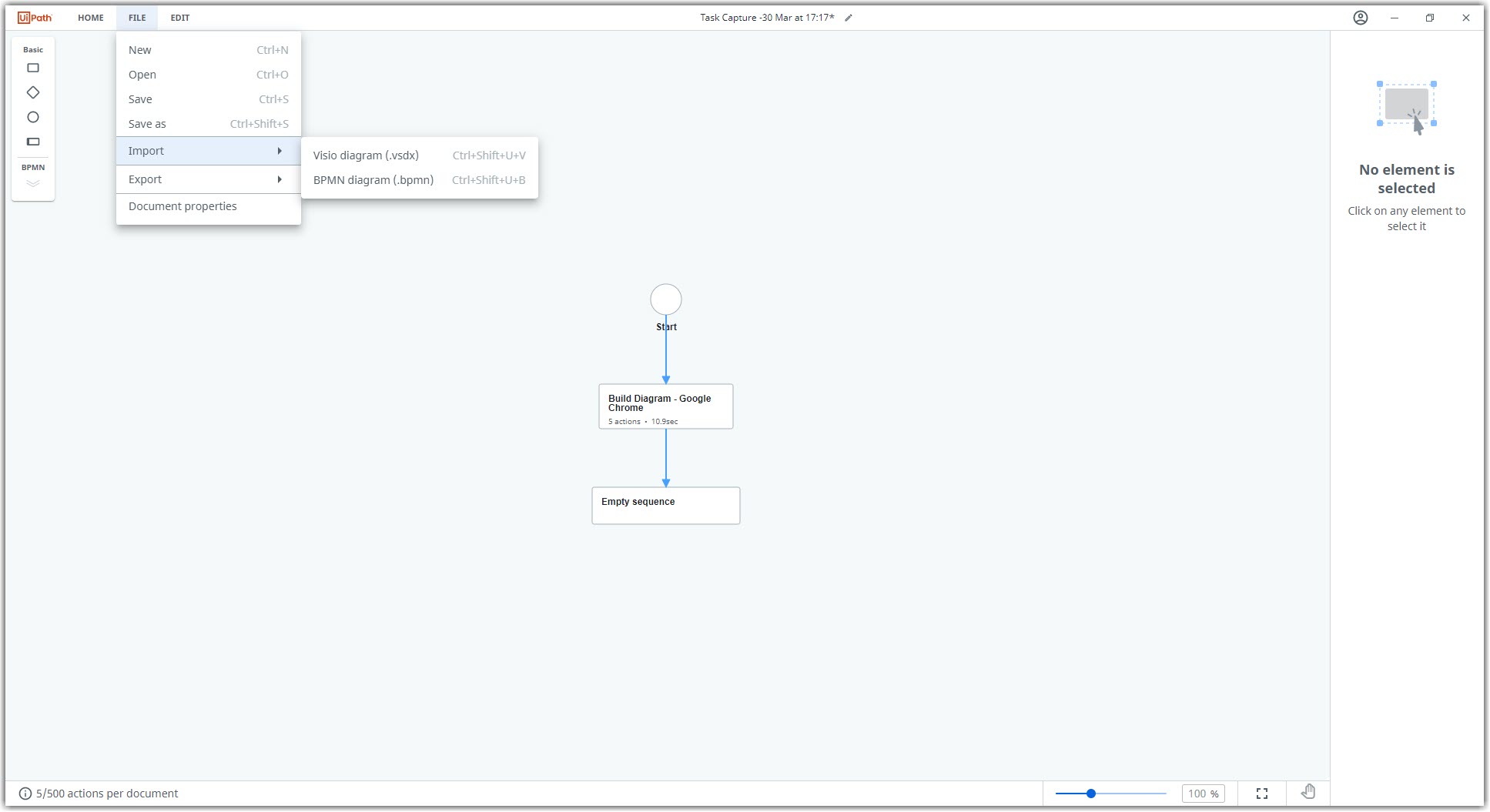
Task: Choose Import BPMN diagram (.bpmn)
Action: coord(373,179)
